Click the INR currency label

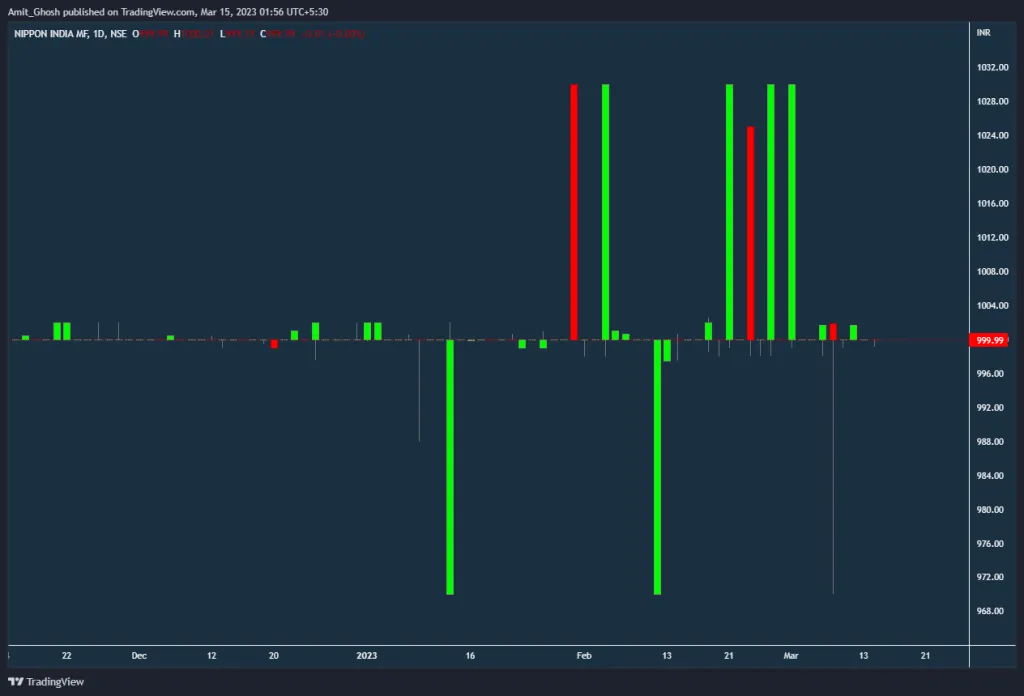pyautogui.click(x=983, y=34)
